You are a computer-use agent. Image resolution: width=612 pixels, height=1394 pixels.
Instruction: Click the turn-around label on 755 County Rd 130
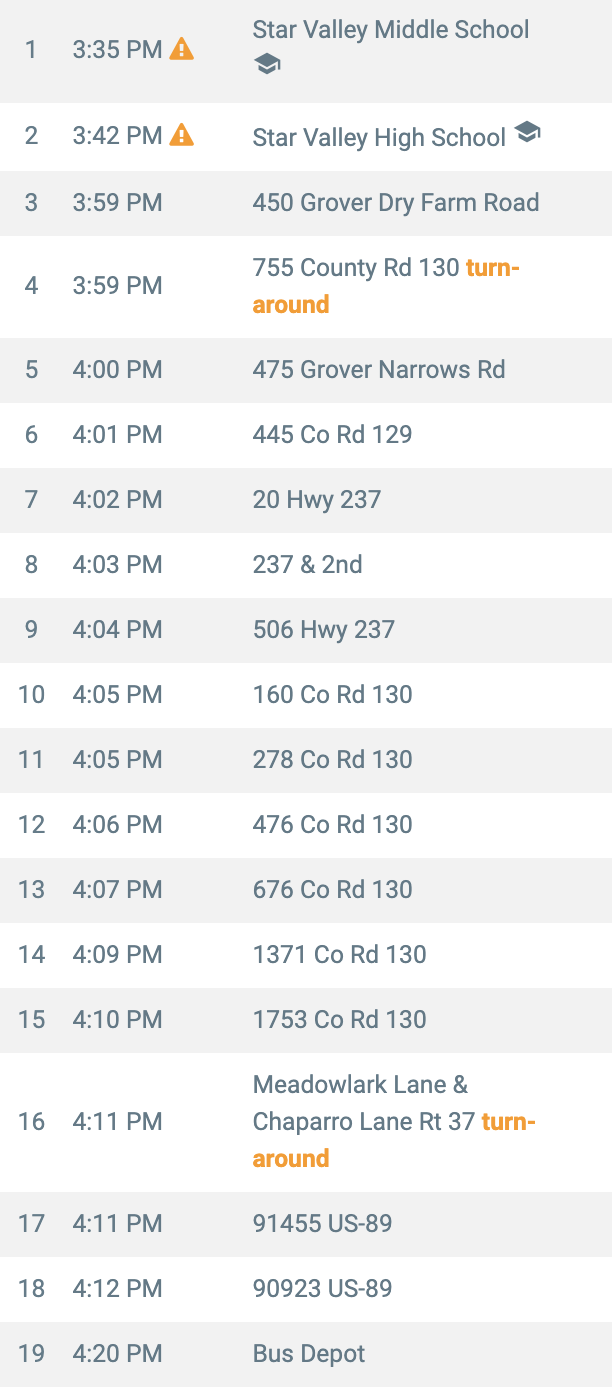coord(386,286)
